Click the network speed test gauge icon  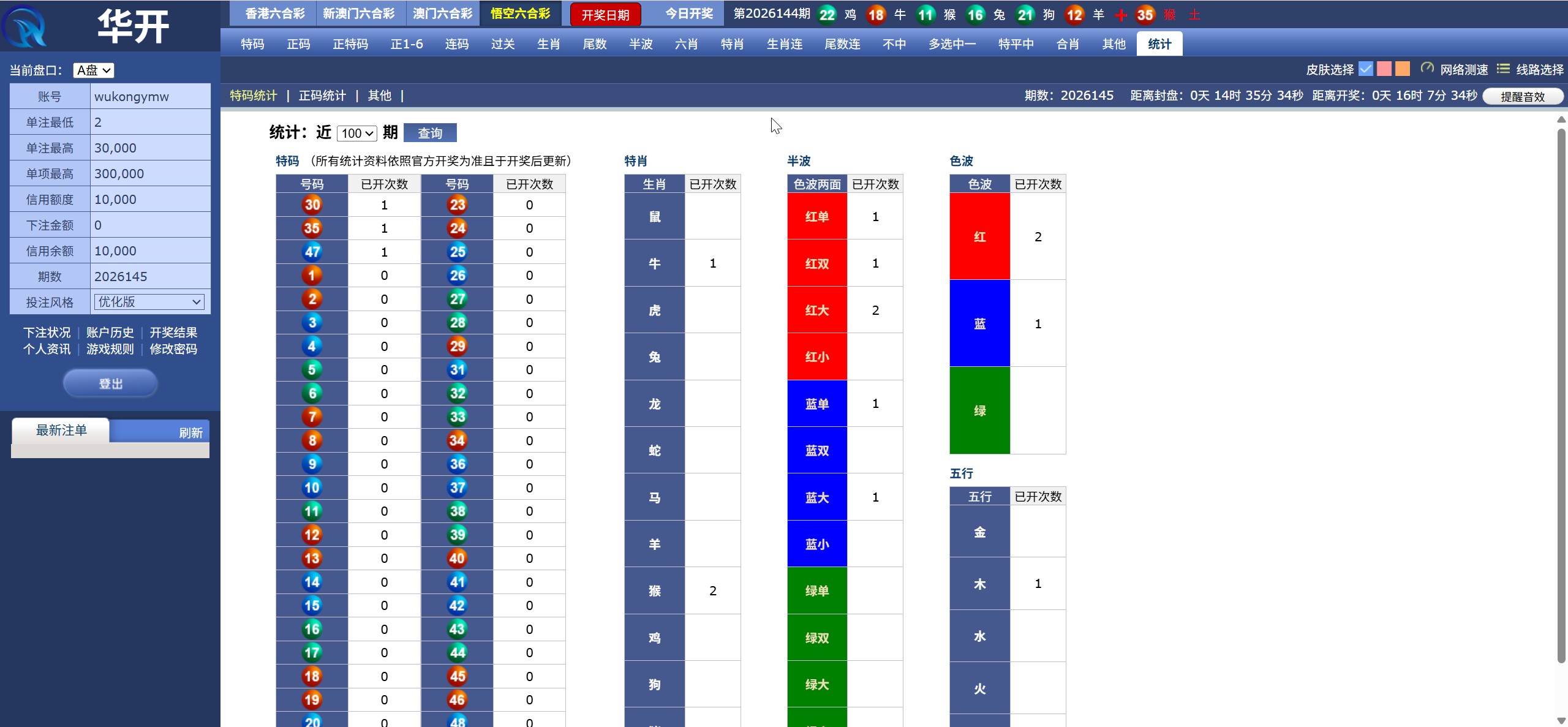(x=1427, y=69)
